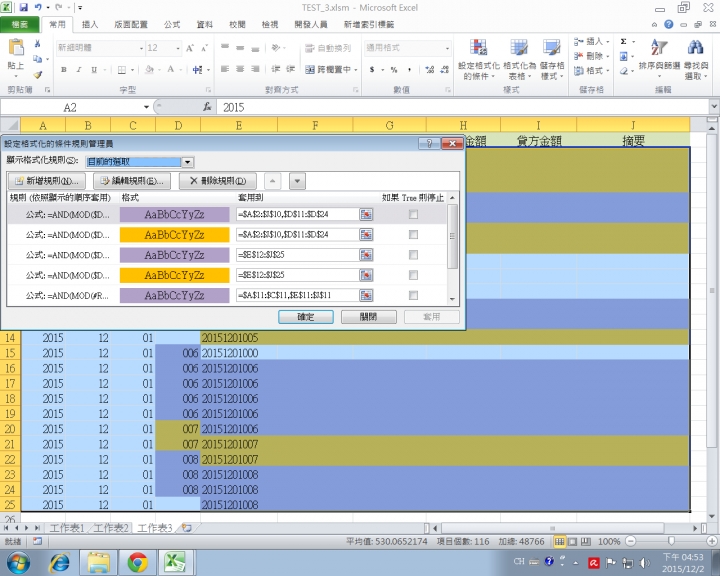The height and width of the screenshot is (576, 720).
Task: Switch to the Data (資料) ribbon tab
Action: (204, 24)
